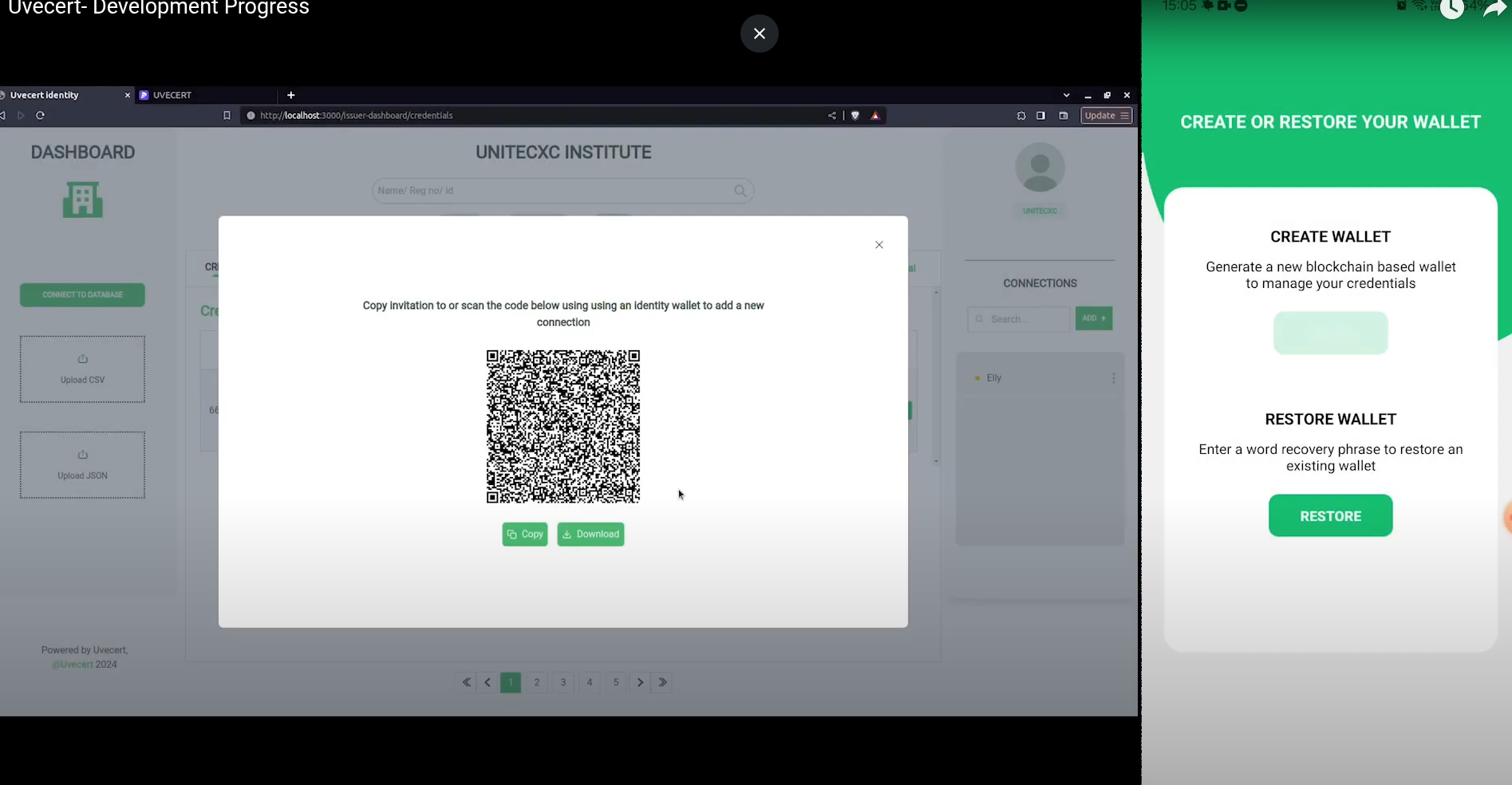1512x785 pixels.
Task: Open the browser wallet icon
Action: (1064, 116)
